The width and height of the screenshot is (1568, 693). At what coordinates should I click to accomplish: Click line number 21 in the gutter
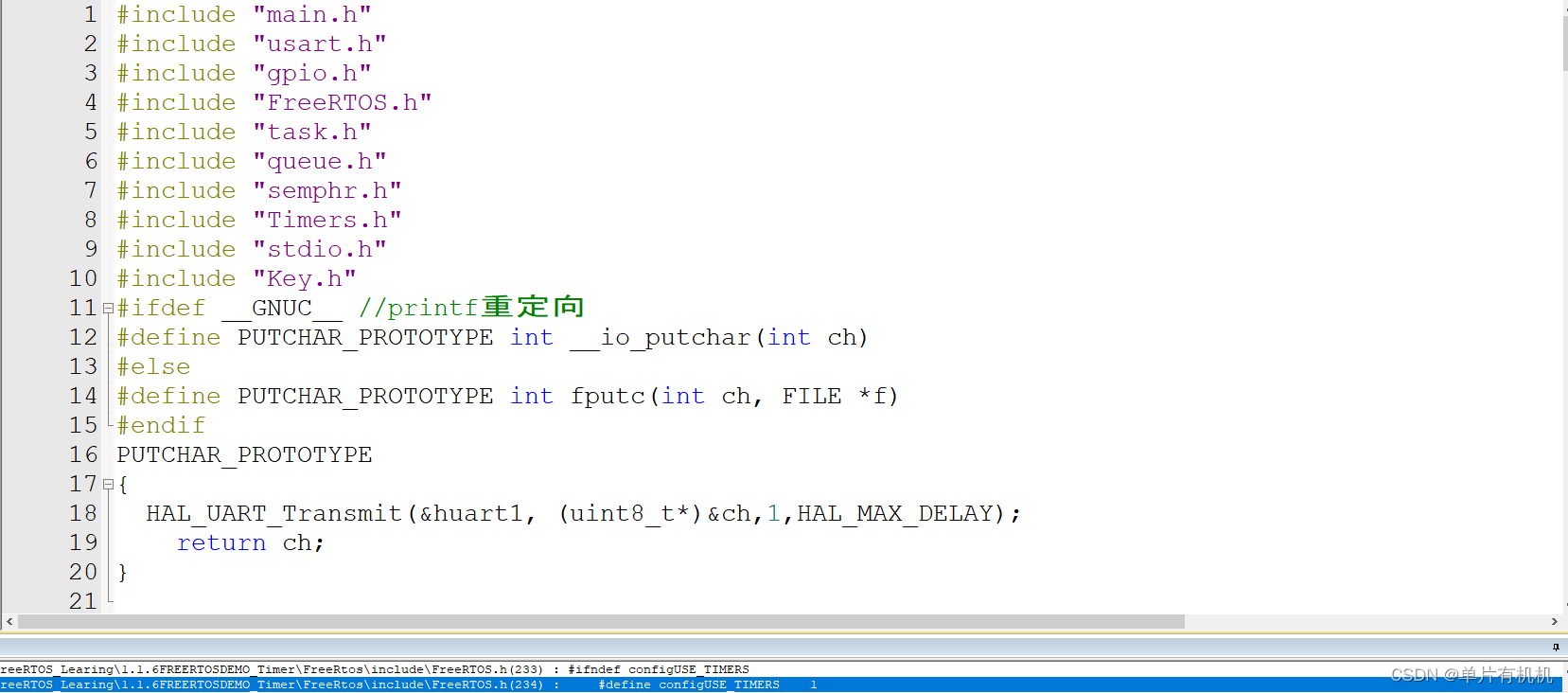coord(83,601)
